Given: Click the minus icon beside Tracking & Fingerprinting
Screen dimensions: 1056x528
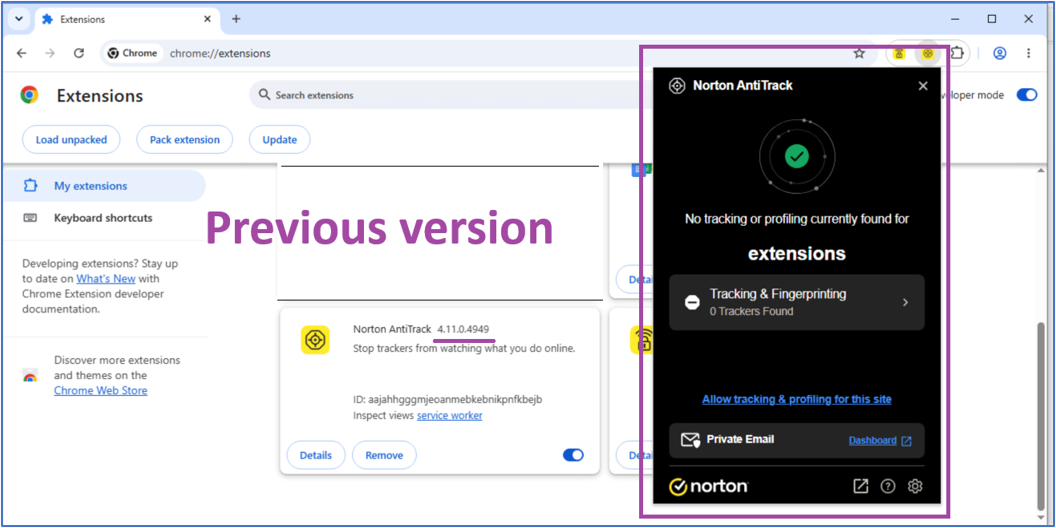Looking at the screenshot, I should 692,302.
